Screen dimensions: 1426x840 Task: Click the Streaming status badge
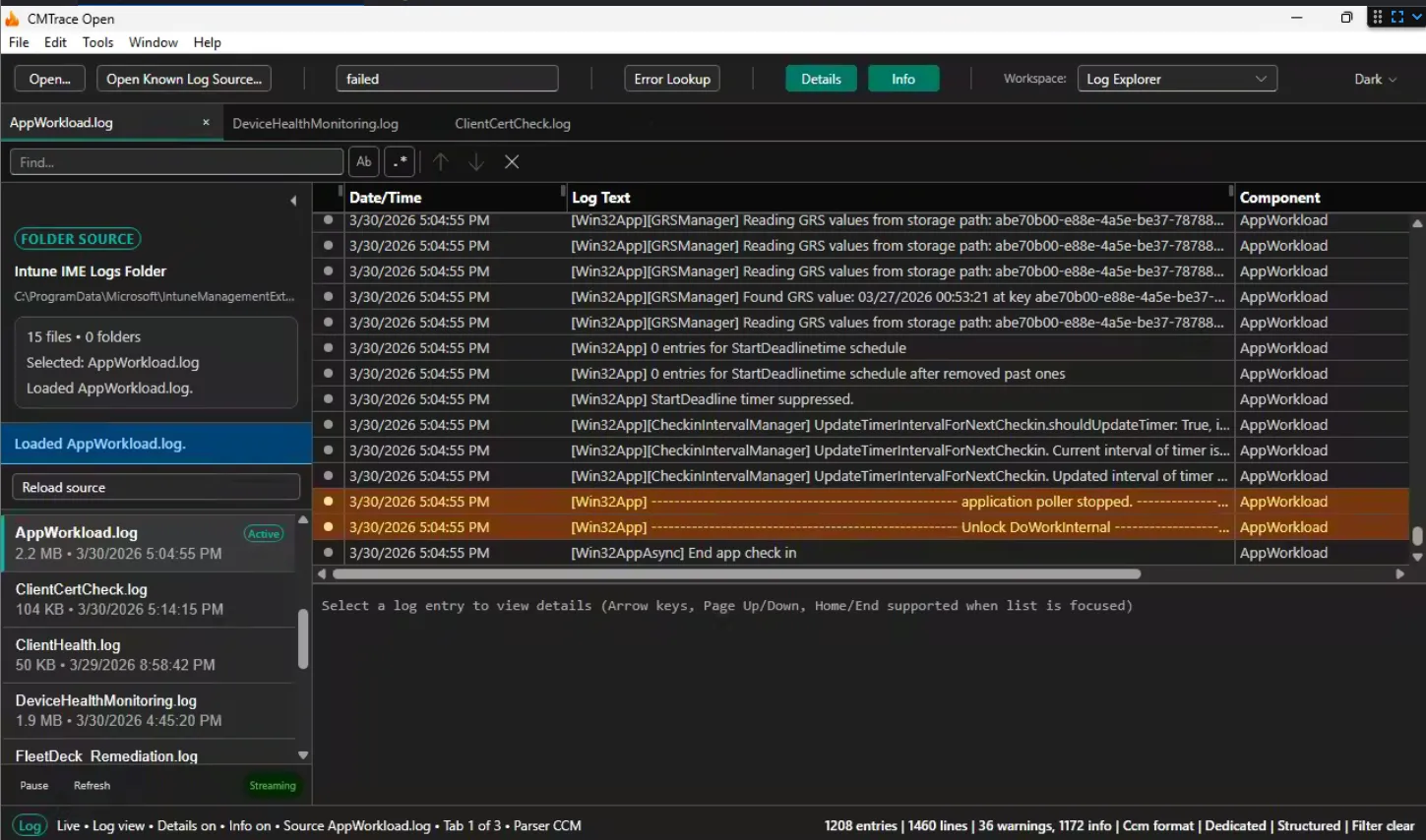[273, 785]
